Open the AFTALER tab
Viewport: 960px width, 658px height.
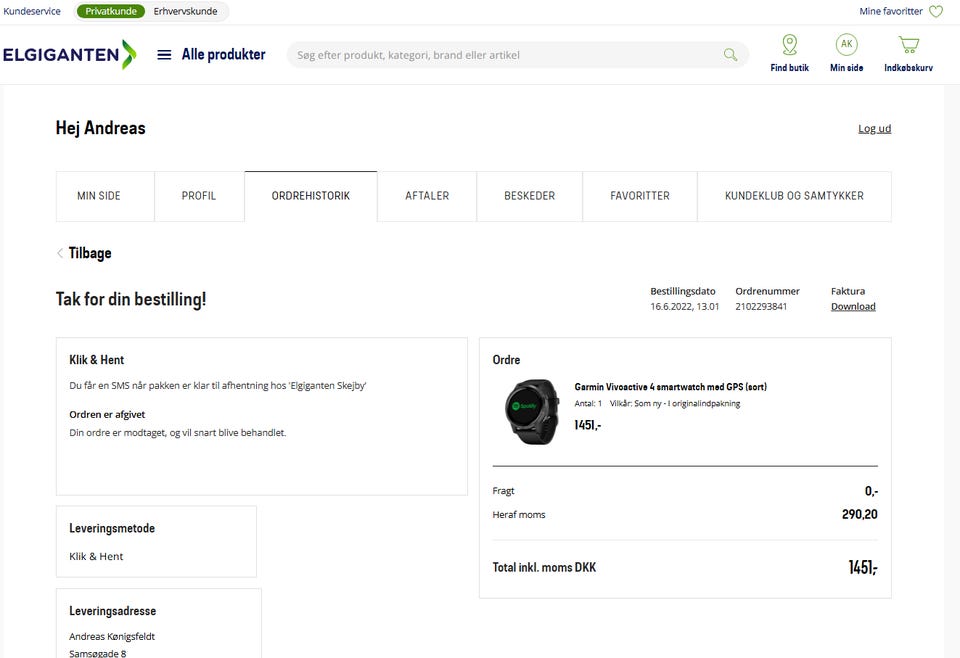(x=427, y=196)
